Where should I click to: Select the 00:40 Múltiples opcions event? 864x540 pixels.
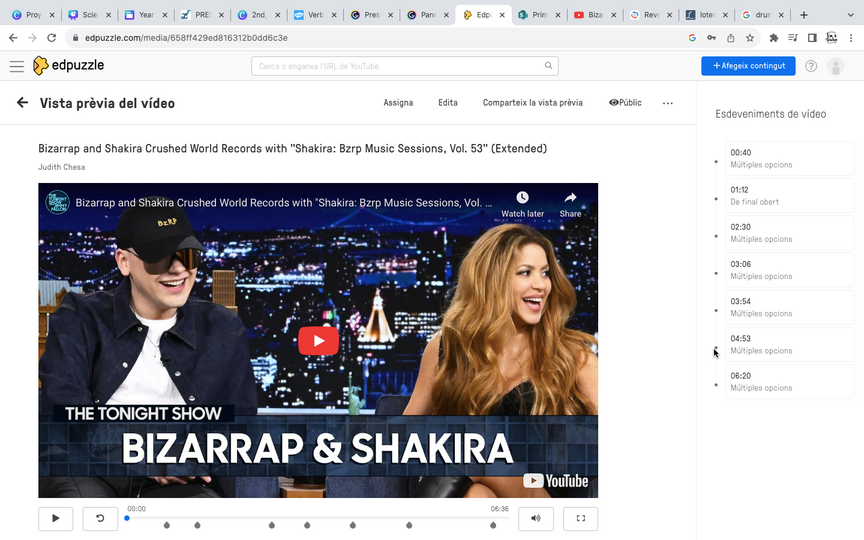click(x=789, y=158)
